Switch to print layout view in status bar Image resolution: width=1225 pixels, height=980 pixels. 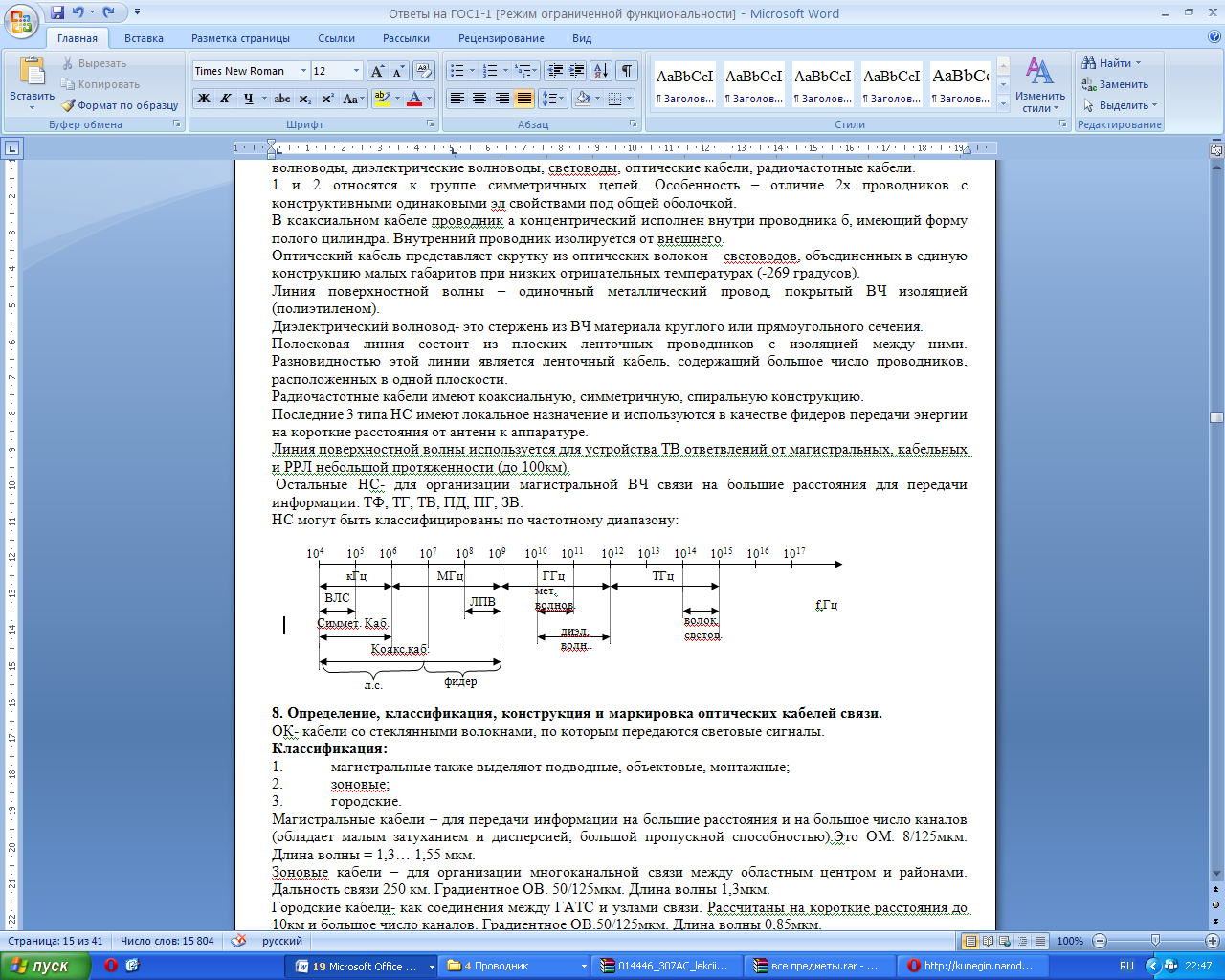pos(970,941)
